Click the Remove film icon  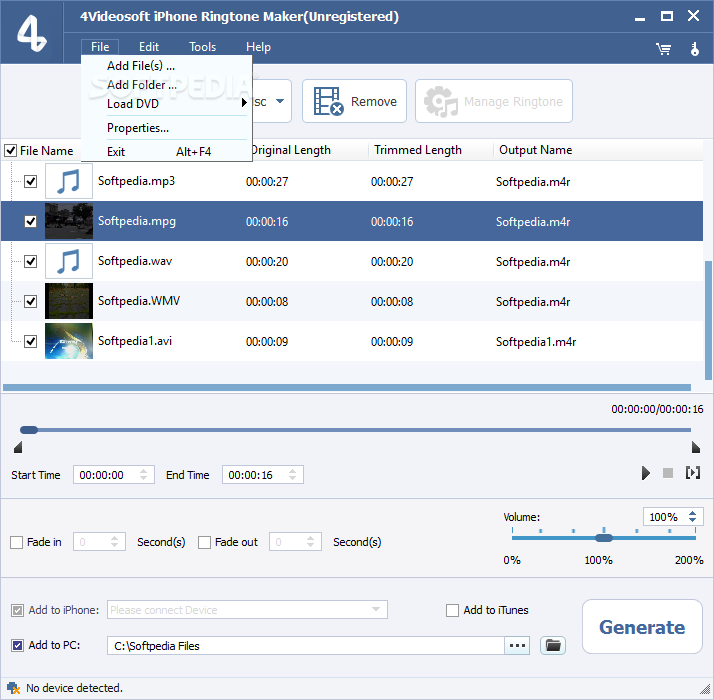coord(328,101)
